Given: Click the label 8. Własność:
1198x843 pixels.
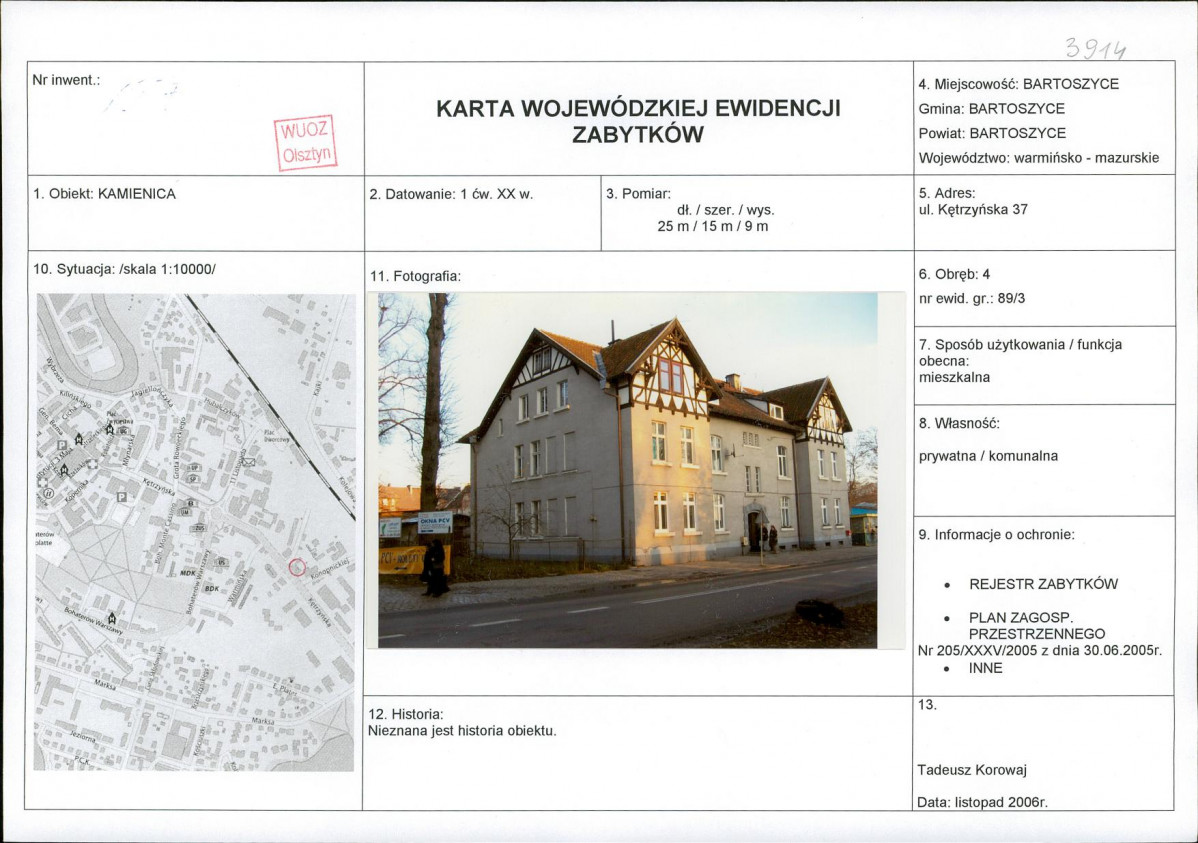Looking at the screenshot, I should point(959,423).
